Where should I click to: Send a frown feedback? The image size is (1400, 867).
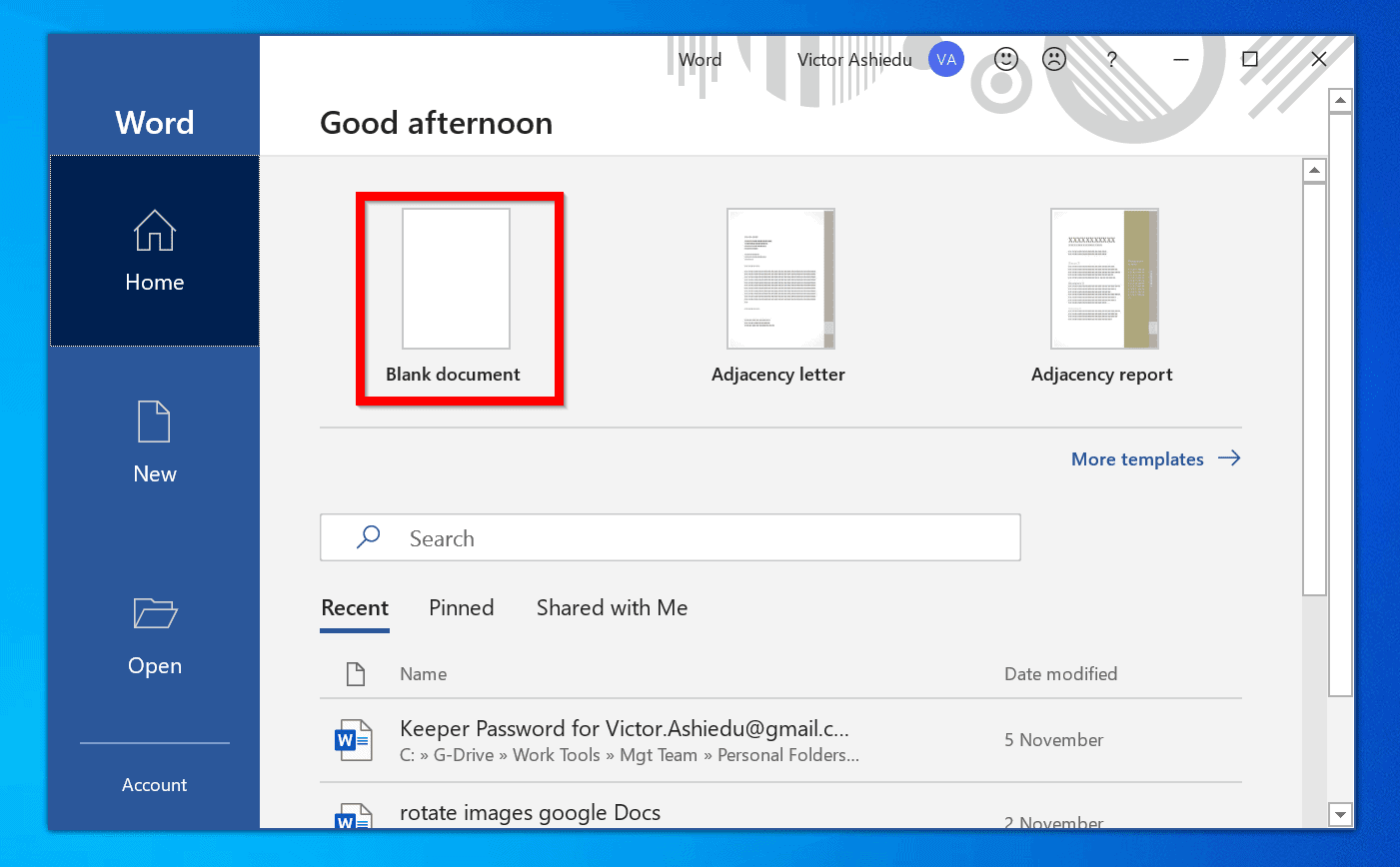click(x=1053, y=59)
